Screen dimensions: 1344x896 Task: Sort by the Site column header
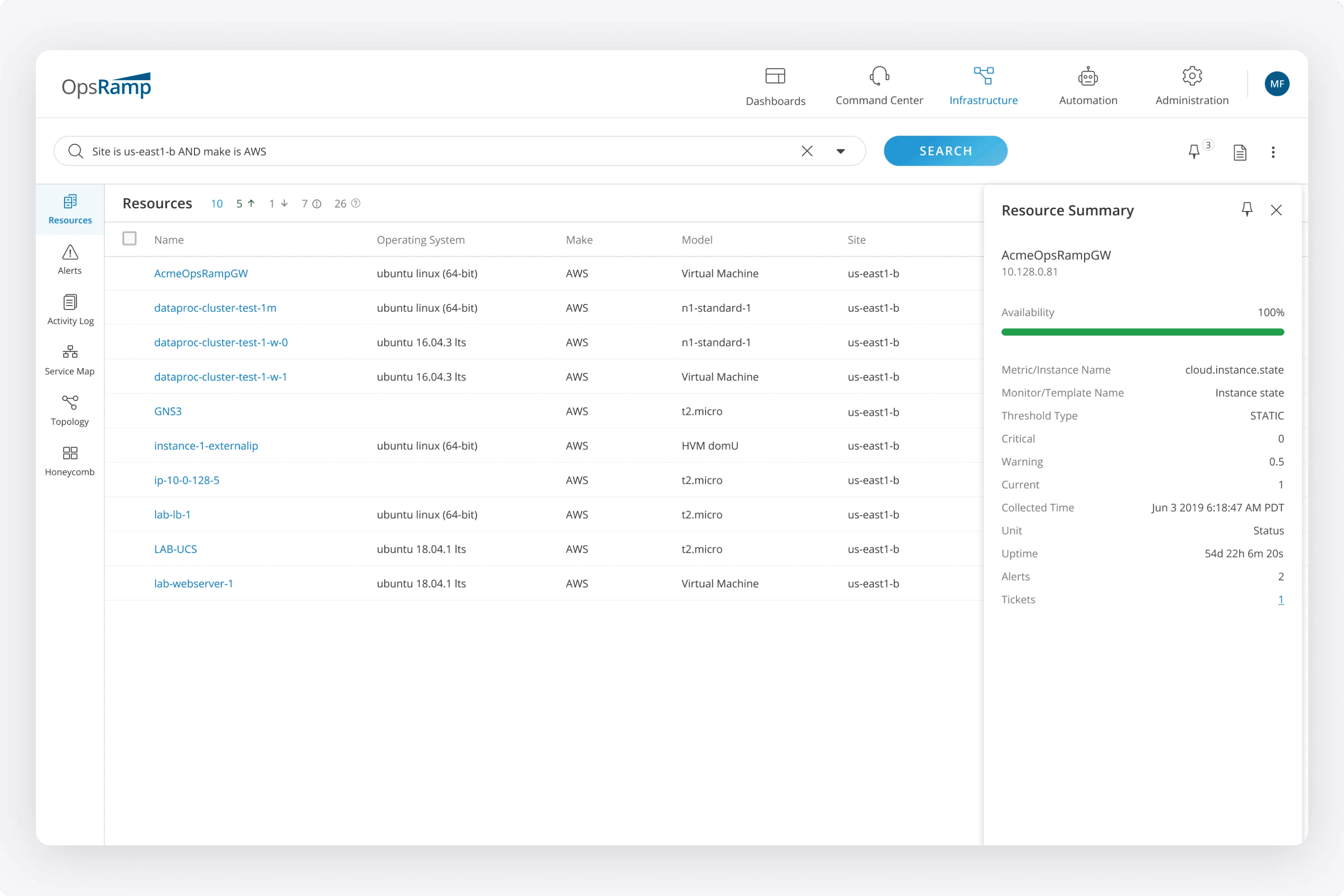856,240
